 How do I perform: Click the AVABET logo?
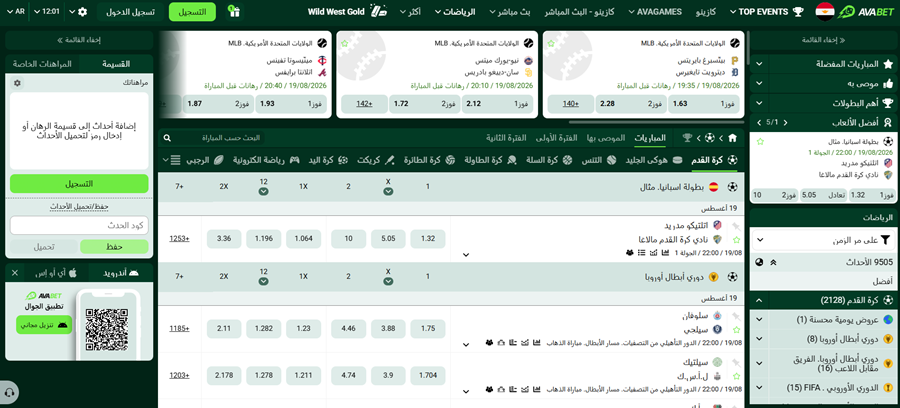(867, 11)
